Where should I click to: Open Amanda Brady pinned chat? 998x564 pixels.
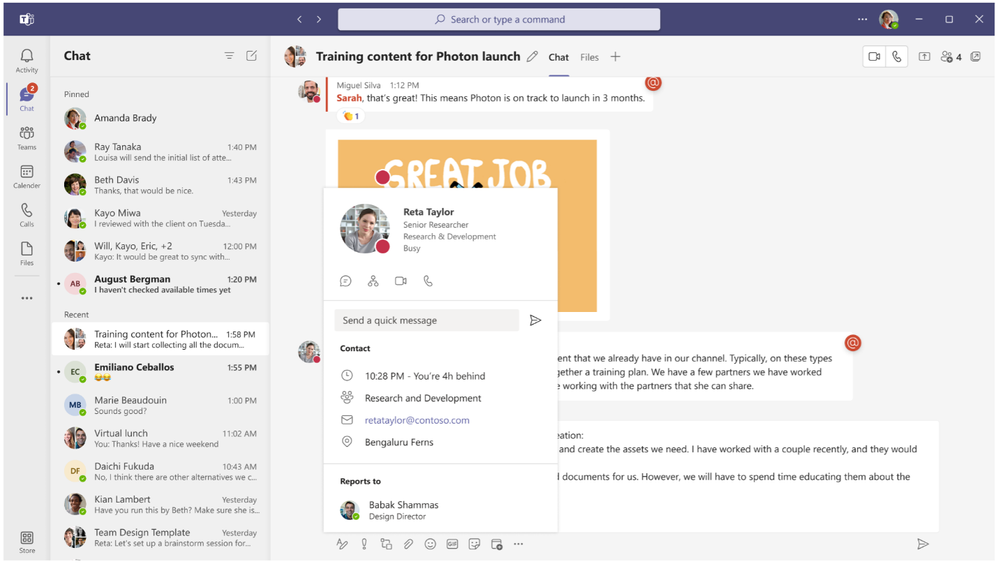click(x=160, y=118)
